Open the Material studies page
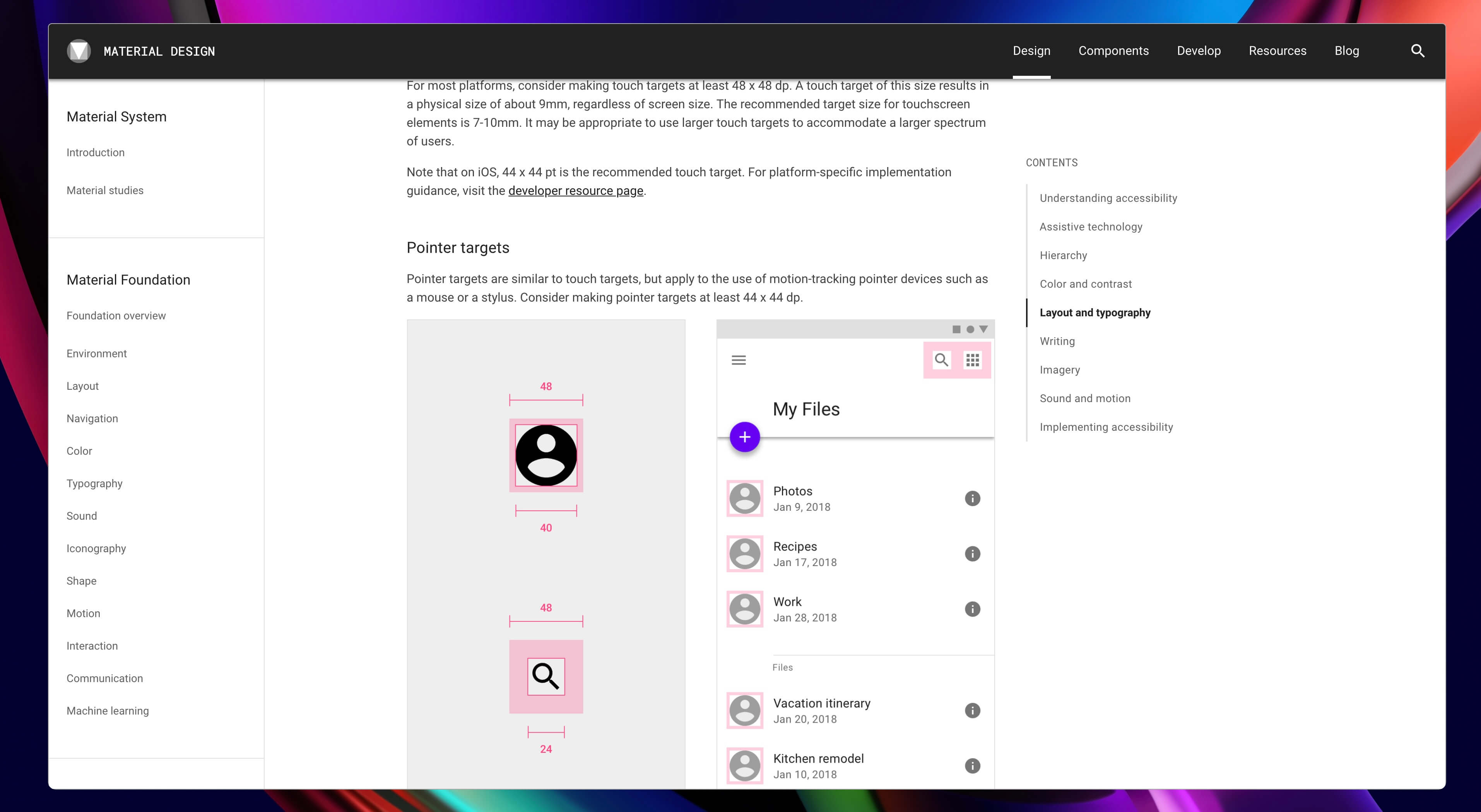1481x812 pixels. click(x=104, y=190)
